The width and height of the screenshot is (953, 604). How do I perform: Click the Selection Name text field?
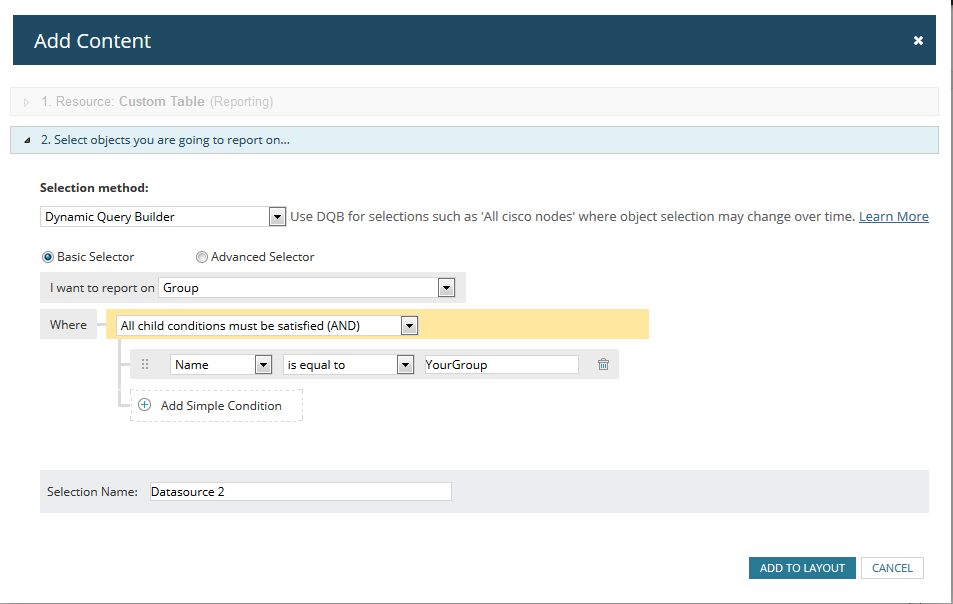[x=300, y=492]
